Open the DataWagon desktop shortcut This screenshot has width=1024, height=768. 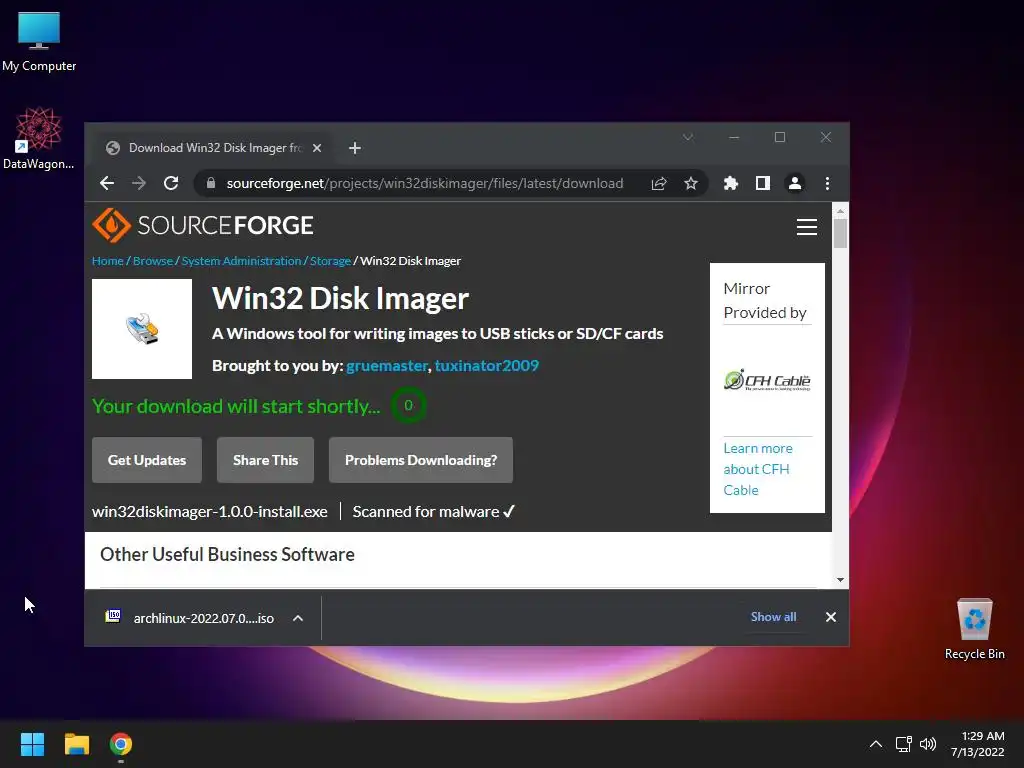(38, 139)
